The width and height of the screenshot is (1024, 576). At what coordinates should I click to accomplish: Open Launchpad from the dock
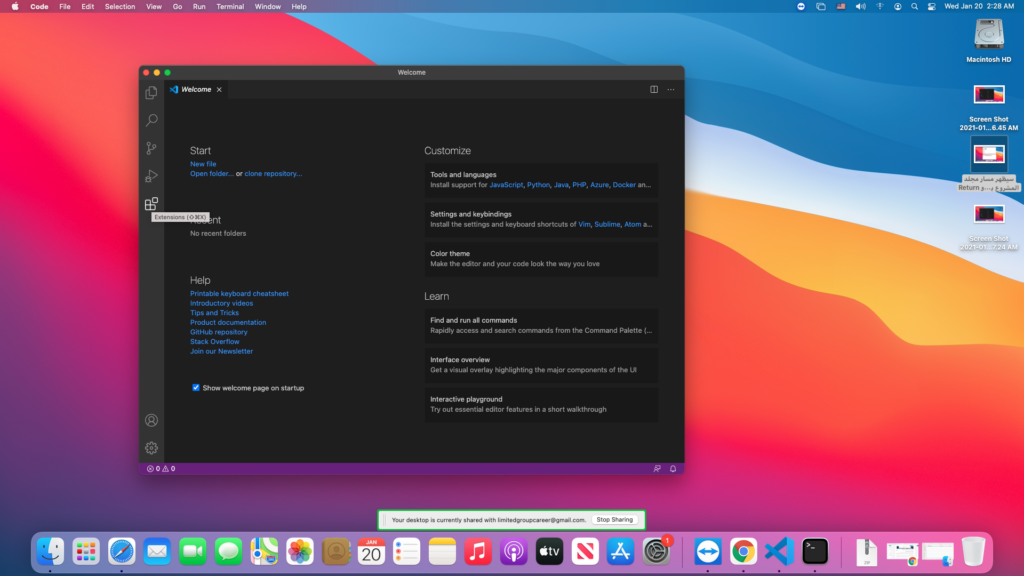tap(86, 552)
